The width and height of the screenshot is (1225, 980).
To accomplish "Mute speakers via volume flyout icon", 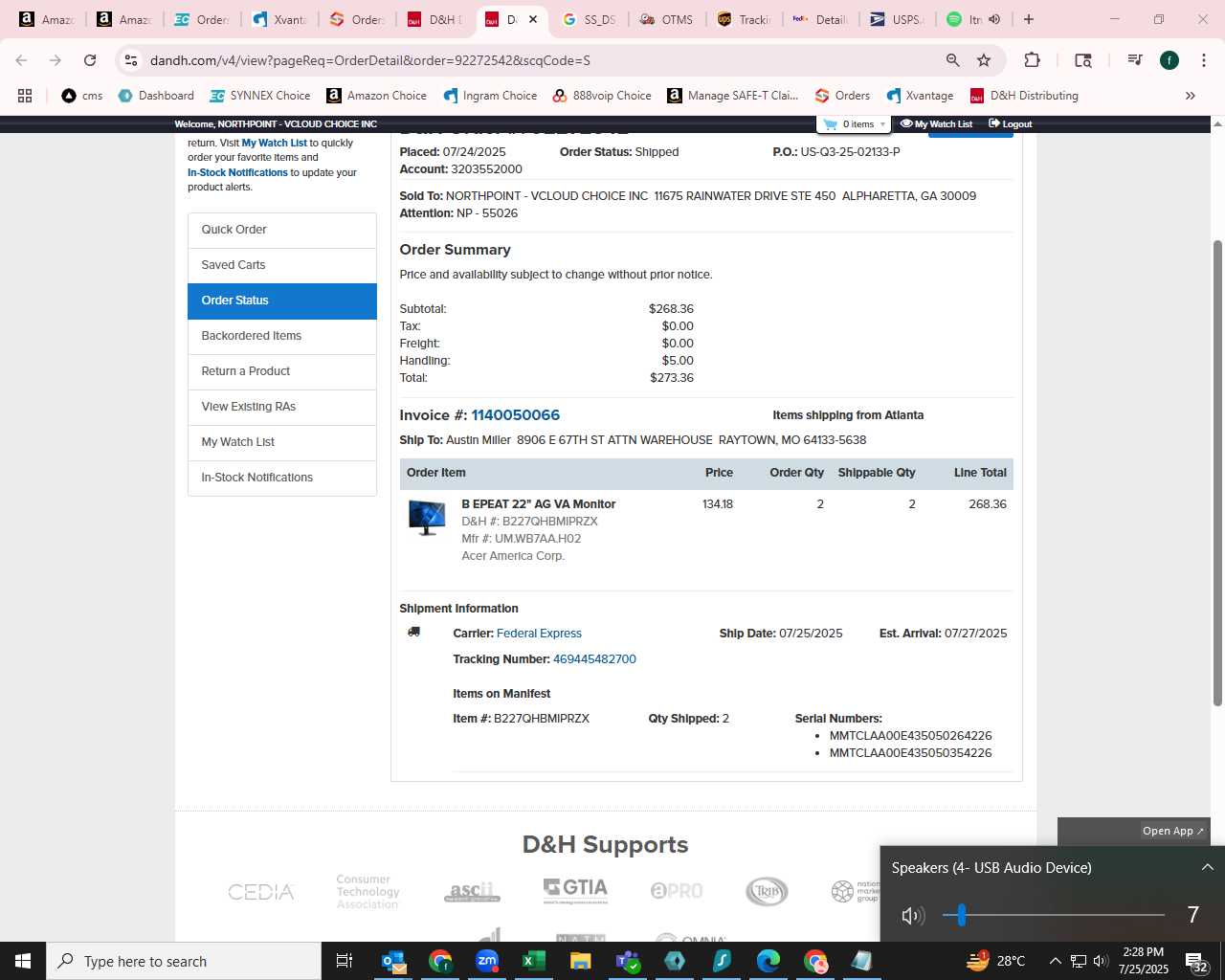I will [x=913, y=916].
